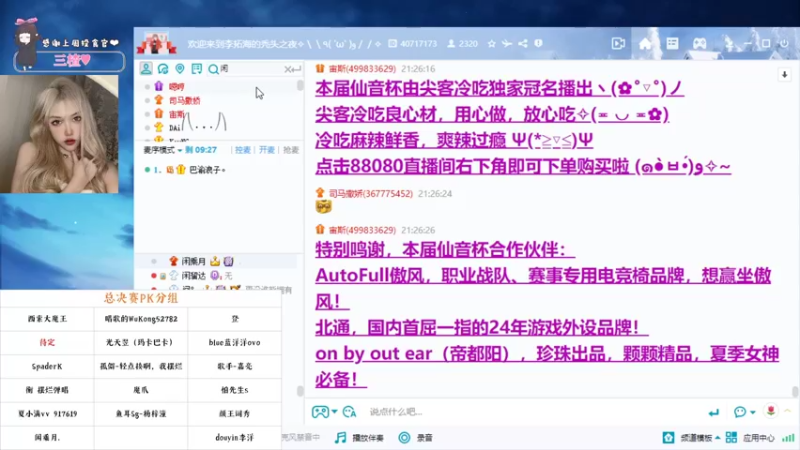Open the user list tab icon

coord(146,68)
